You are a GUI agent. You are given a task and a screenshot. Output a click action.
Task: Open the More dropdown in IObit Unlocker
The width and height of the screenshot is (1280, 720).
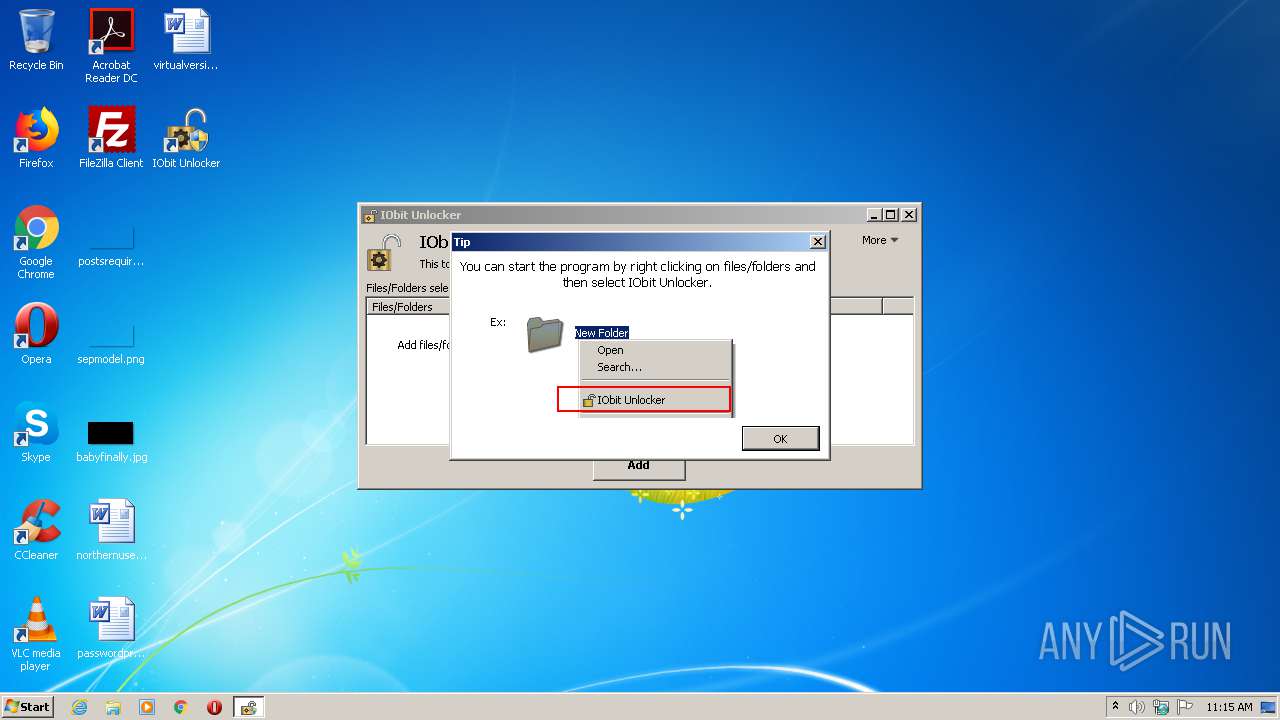pyautogui.click(x=880, y=240)
